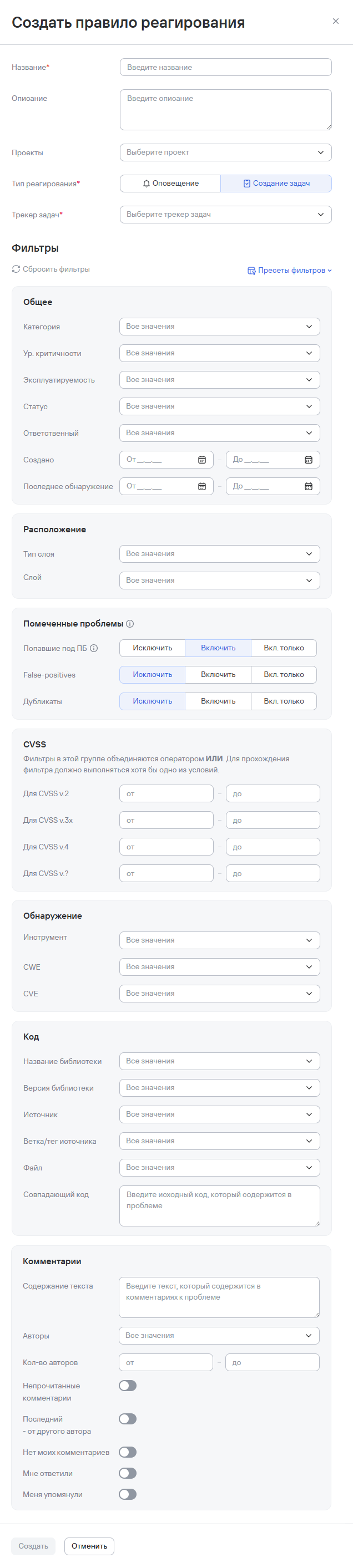Click CVSS v.4 от field
This screenshot has height=1568, width=353.
(x=167, y=847)
